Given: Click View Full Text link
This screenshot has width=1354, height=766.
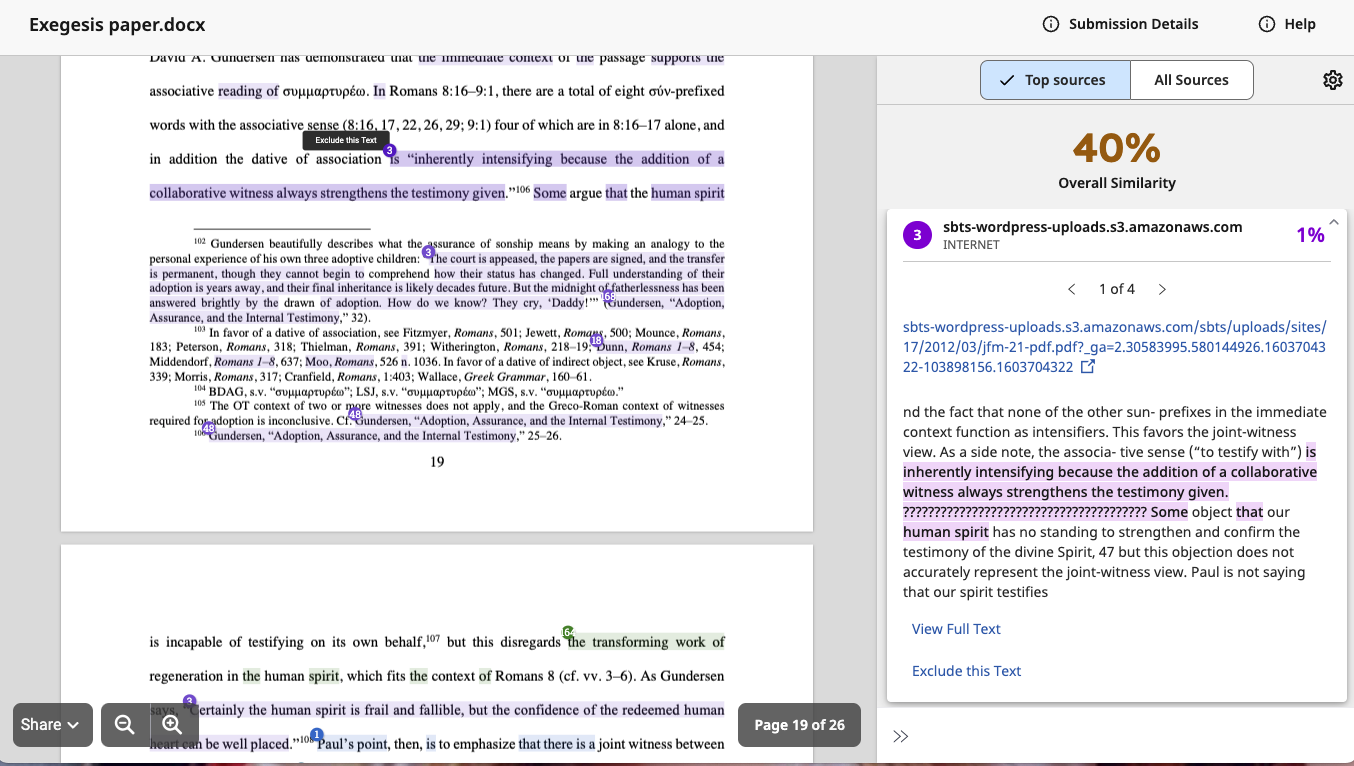Looking at the screenshot, I should click(x=956, y=629).
